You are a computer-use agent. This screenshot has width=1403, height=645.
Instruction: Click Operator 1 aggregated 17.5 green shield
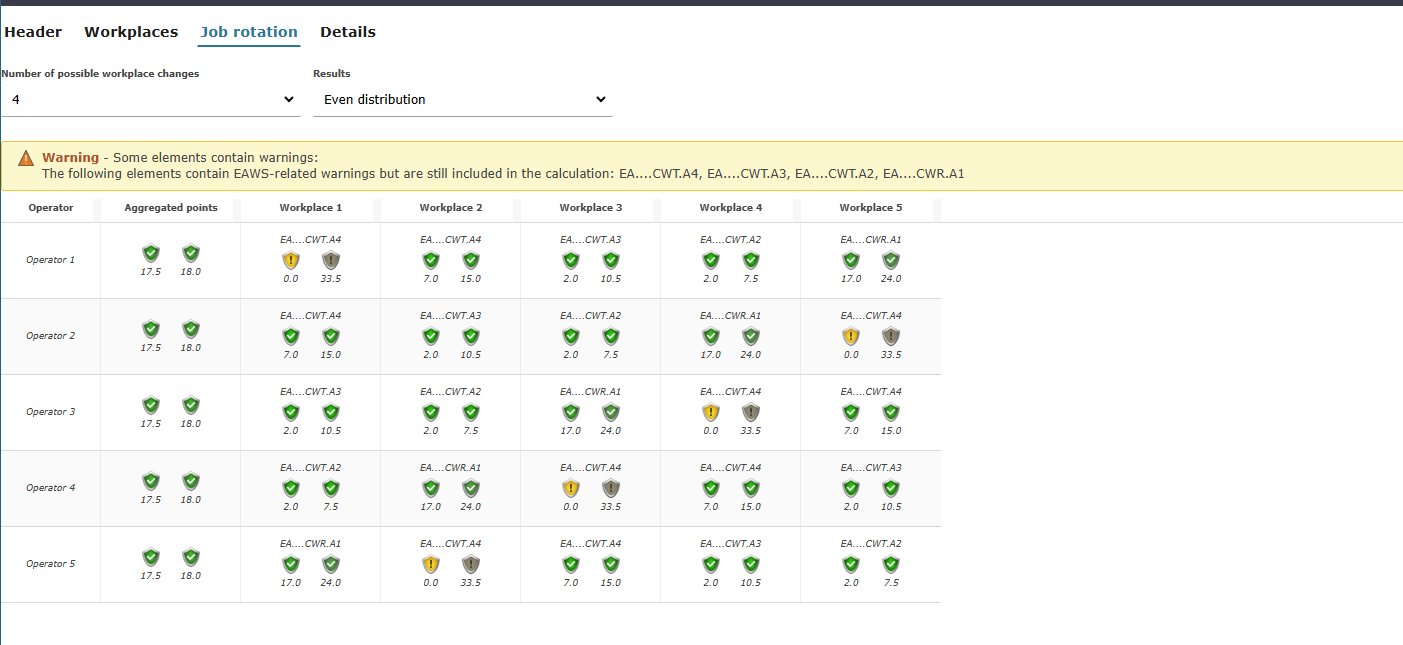click(151, 253)
